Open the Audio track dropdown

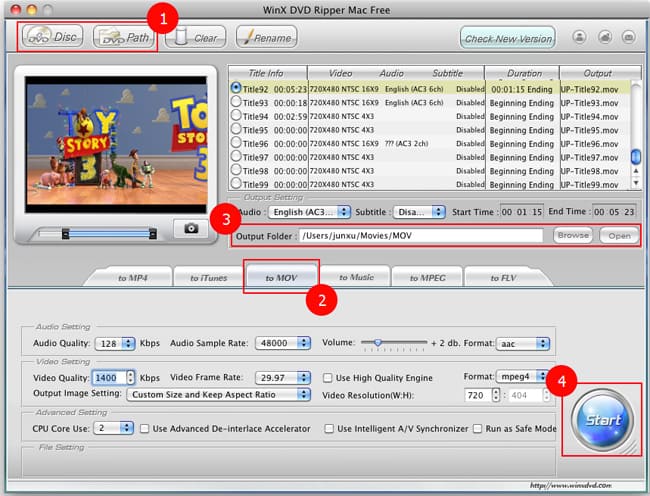[x=309, y=212]
